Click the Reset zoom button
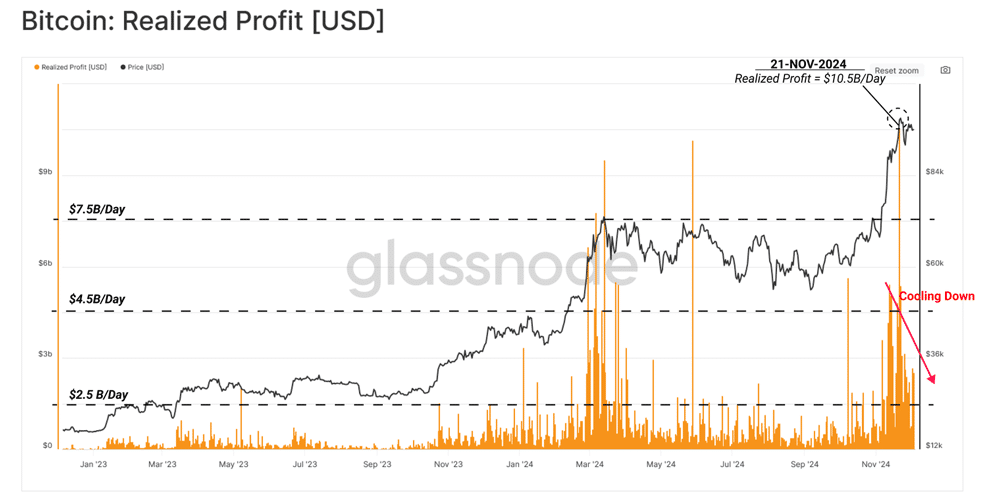This screenshot has width=984, height=500. [896, 71]
